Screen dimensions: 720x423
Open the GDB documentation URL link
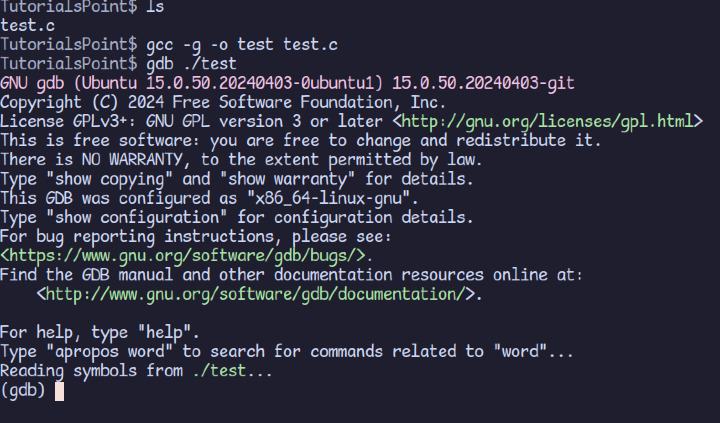point(259,294)
